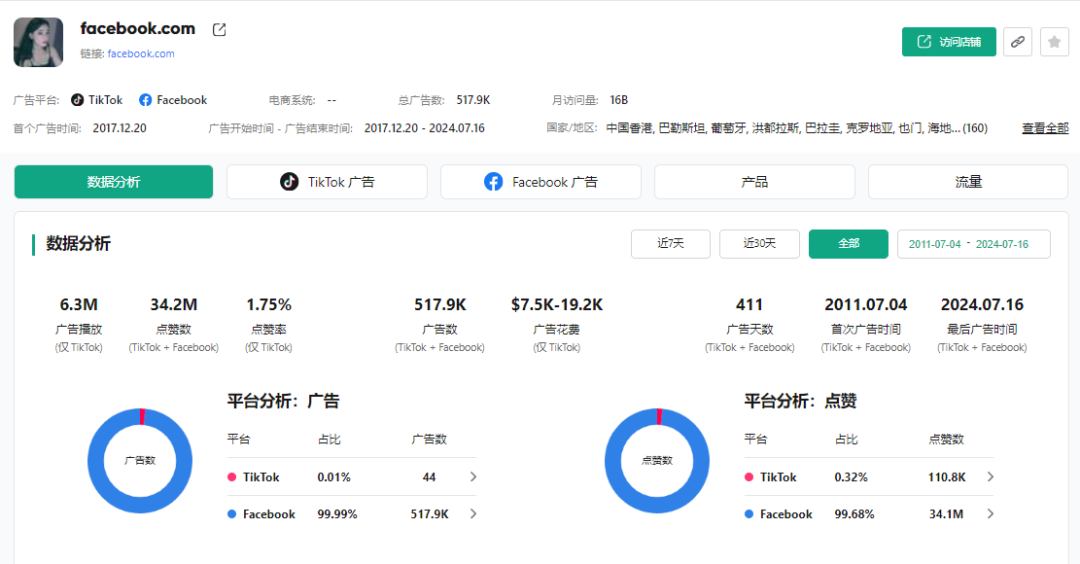Switch to the TikTok 广告 tab
Screen dimensions: 1080x564
tap(327, 182)
